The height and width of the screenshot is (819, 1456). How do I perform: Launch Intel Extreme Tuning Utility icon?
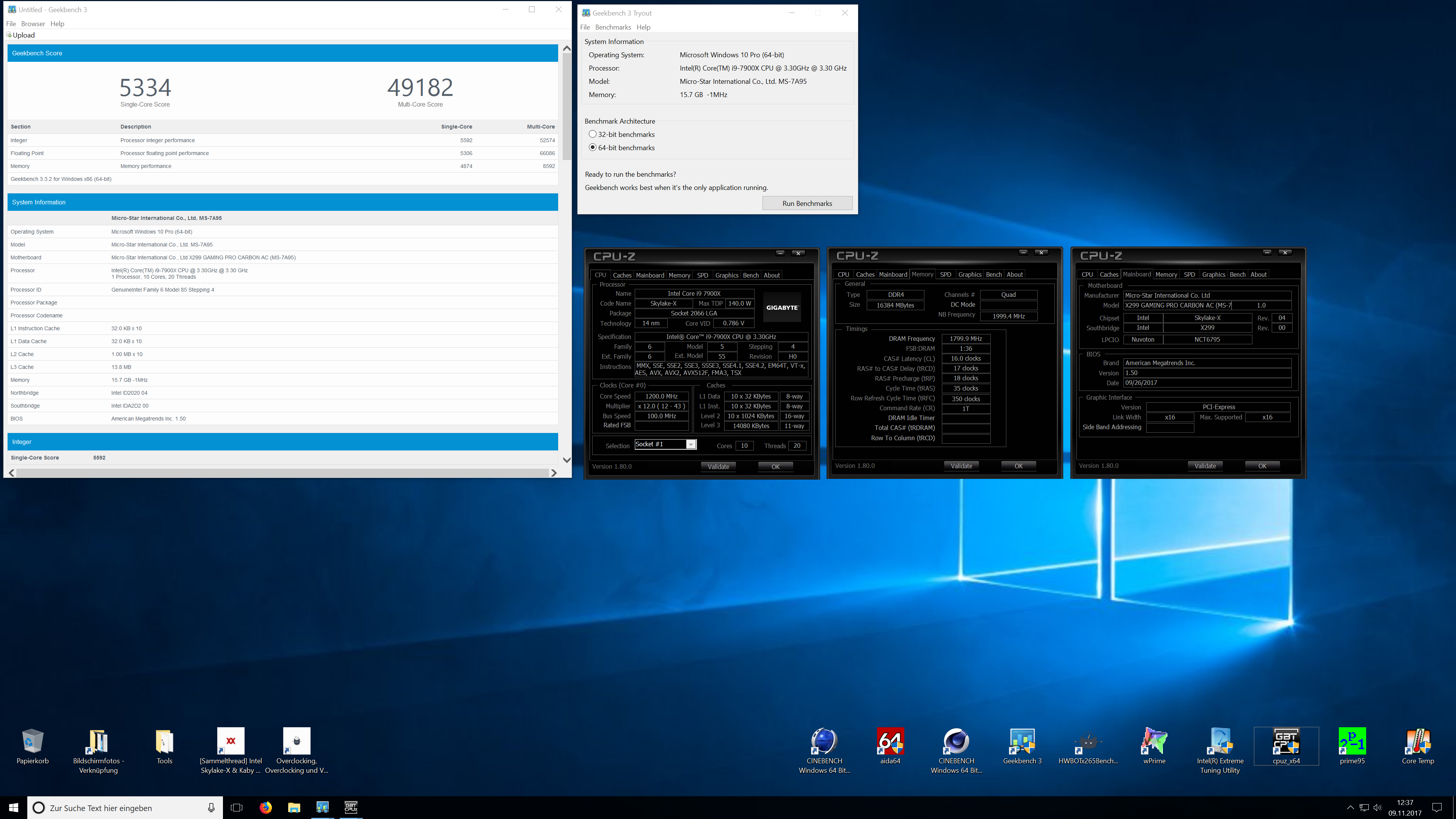click(x=1220, y=742)
